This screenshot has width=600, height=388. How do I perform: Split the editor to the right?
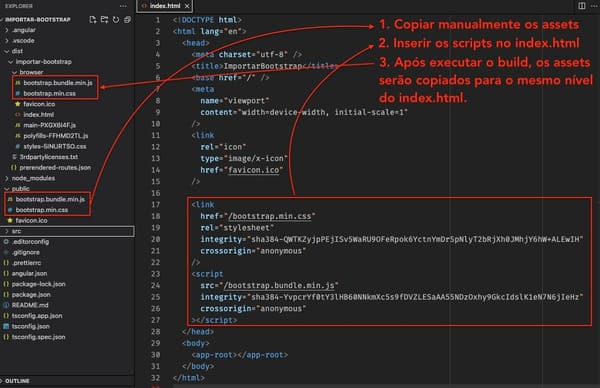pos(582,6)
